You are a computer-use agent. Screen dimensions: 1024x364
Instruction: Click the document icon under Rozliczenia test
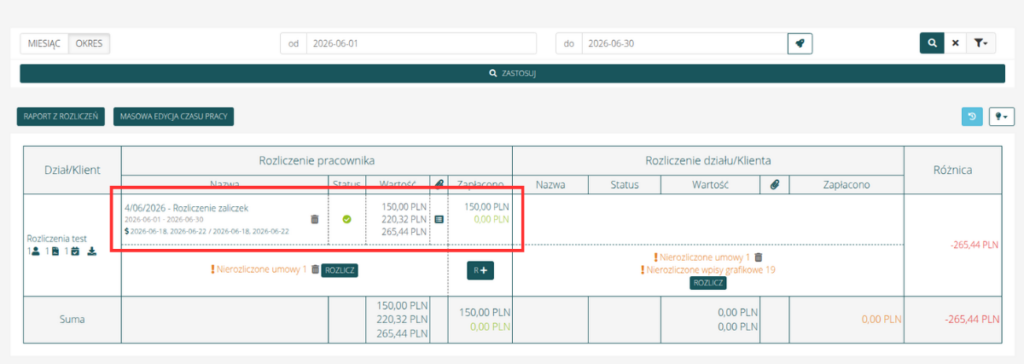coord(56,252)
